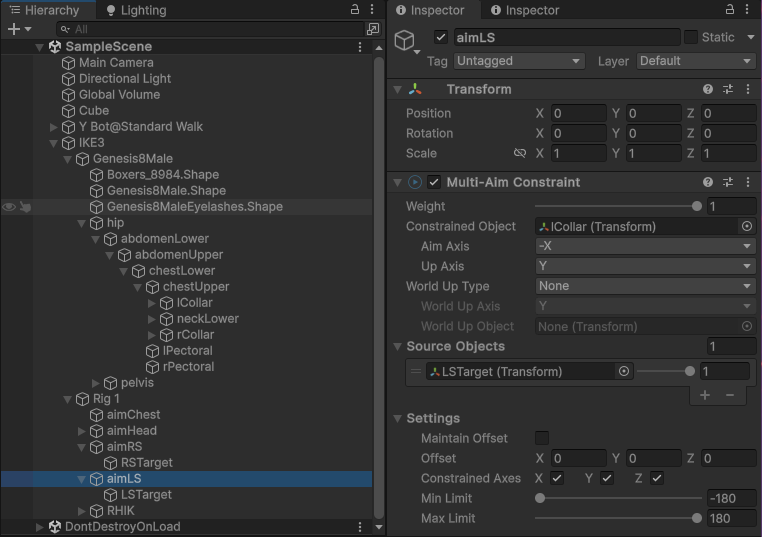Toggle visibility eye for Genesis8MaleEyelashes.Shape
This screenshot has height=537, width=762.
tap(9, 207)
